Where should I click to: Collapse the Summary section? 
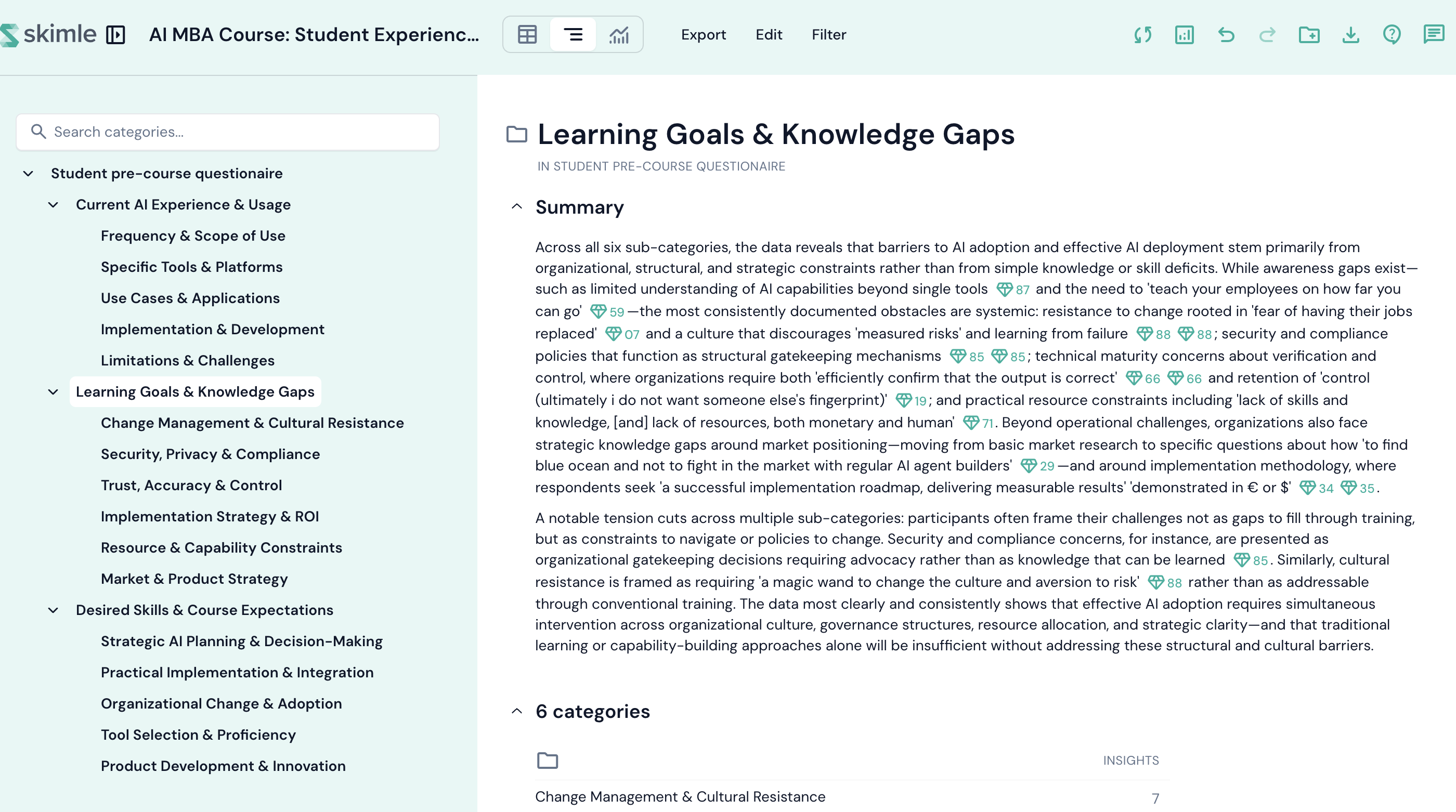click(x=516, y=207)
